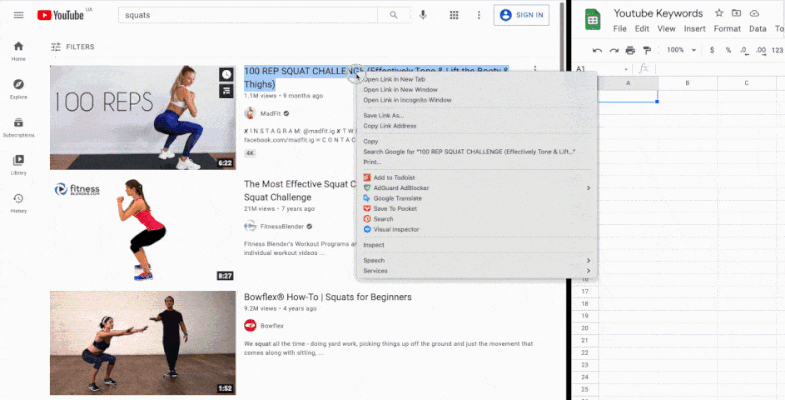
Task: Expand the Speech submenu
Action: click(x=477, y=260)
